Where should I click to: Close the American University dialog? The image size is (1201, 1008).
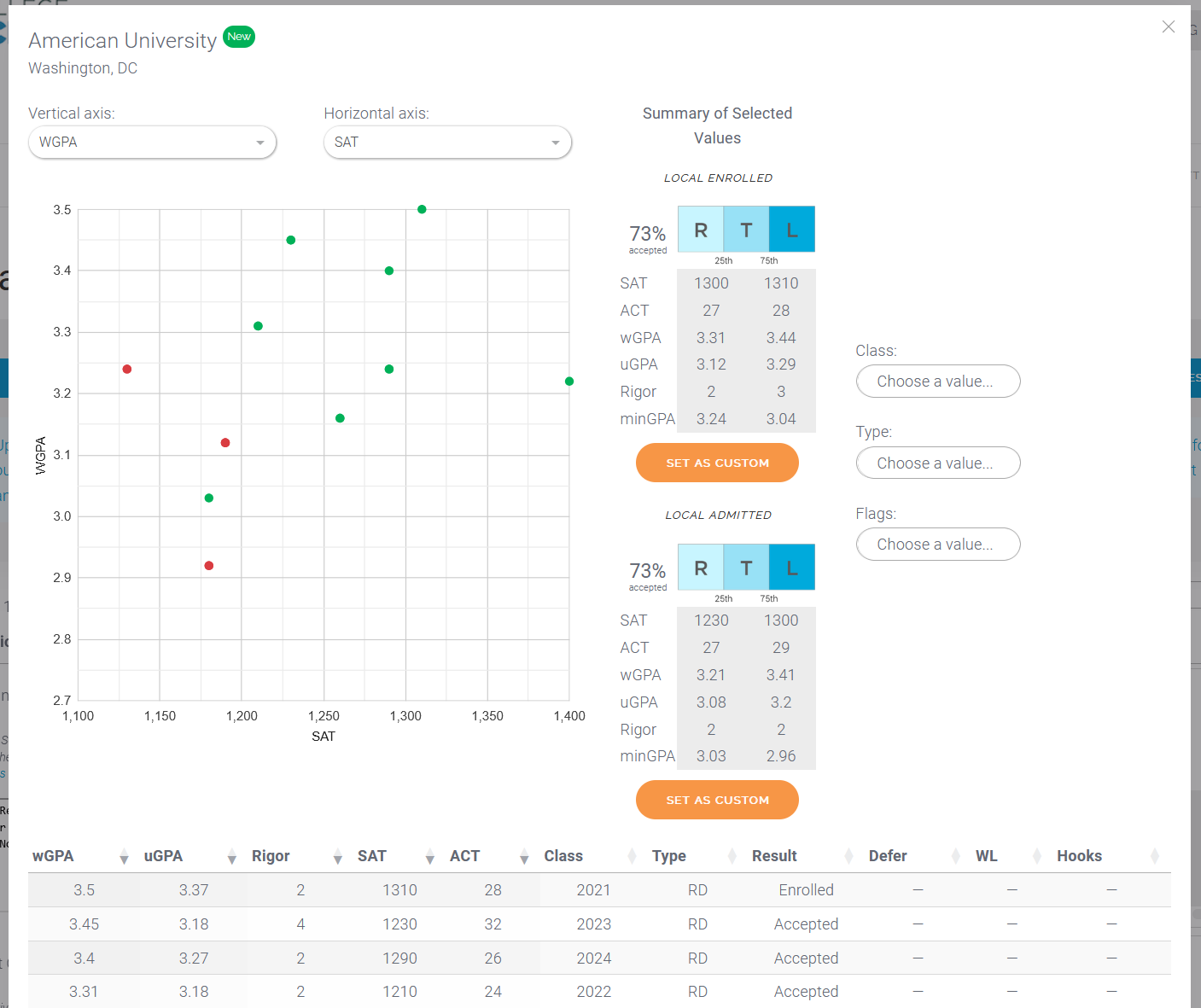(x=1169, y=27)
